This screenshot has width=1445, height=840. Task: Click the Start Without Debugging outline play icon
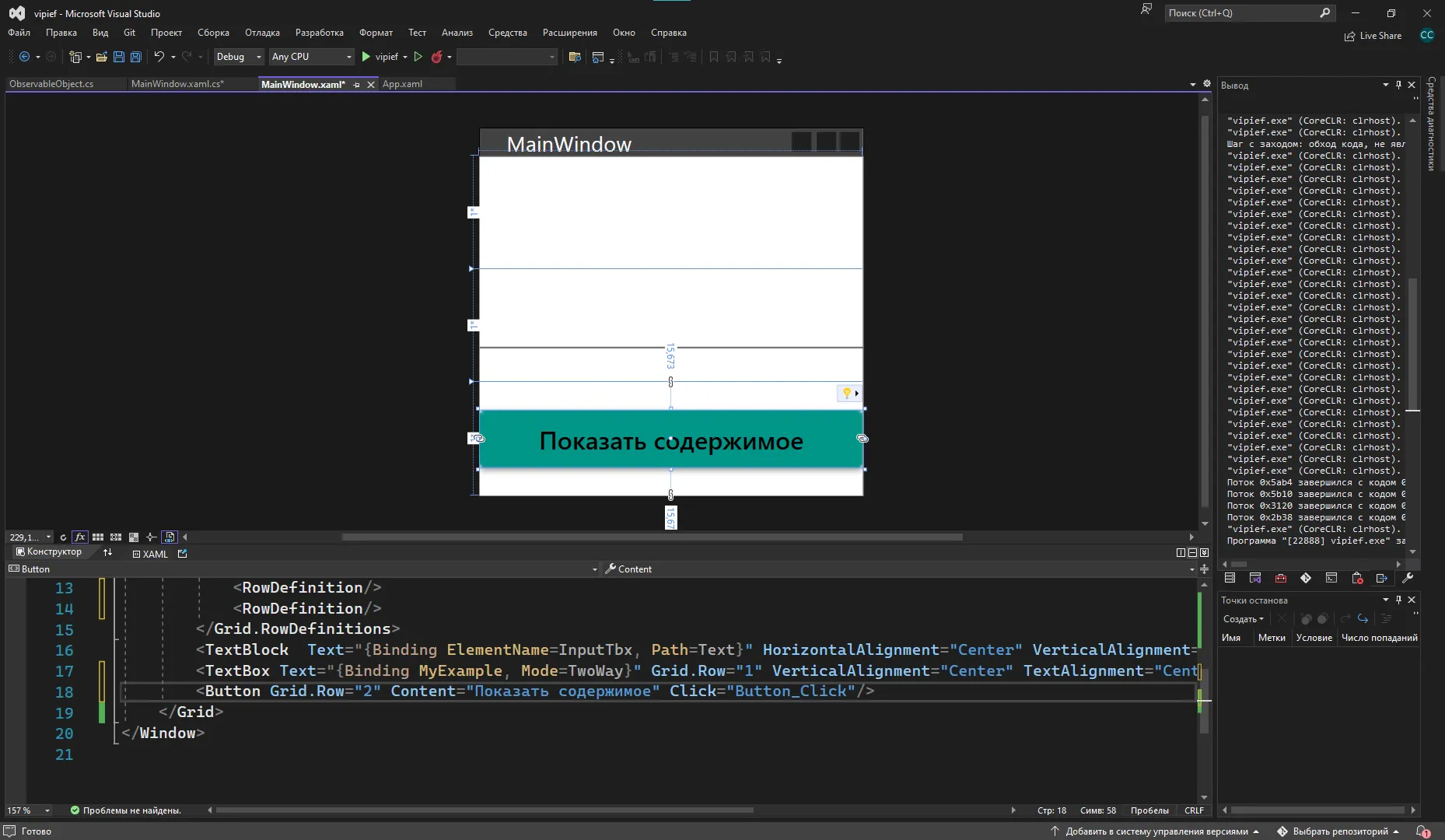click(418, 57)
